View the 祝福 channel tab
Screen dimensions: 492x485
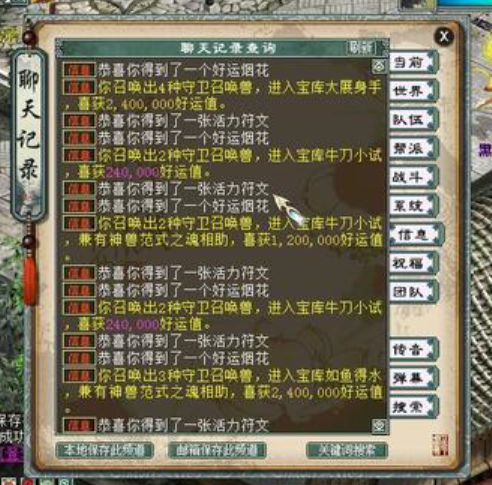[x=413, y=263]
